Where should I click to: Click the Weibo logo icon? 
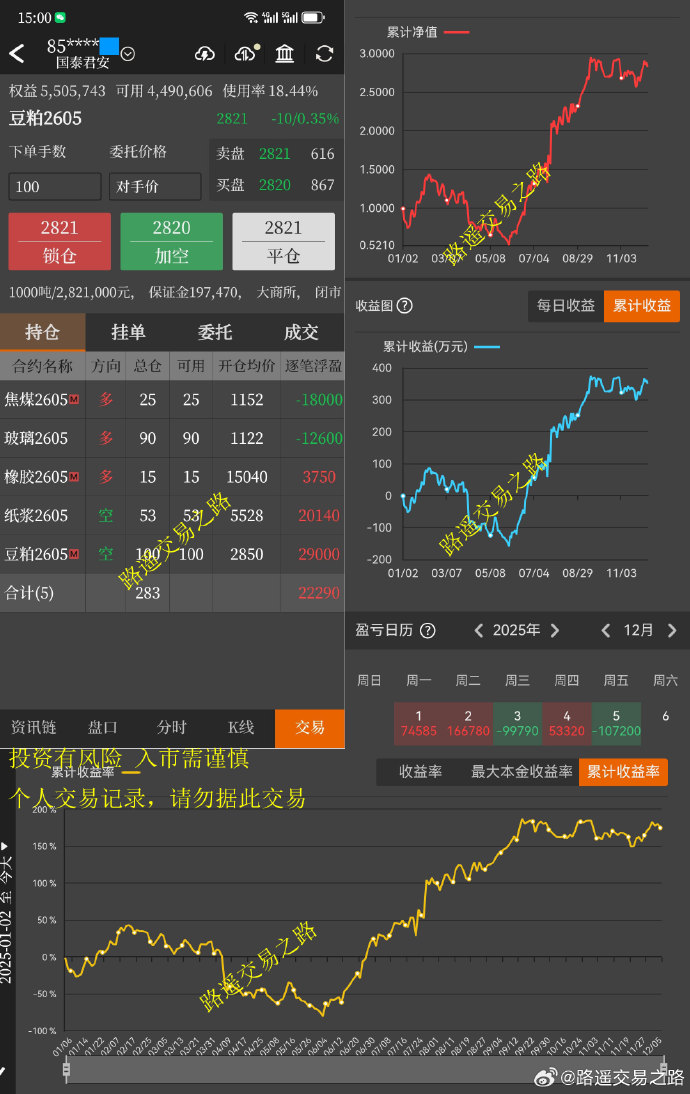[546, 1076]
